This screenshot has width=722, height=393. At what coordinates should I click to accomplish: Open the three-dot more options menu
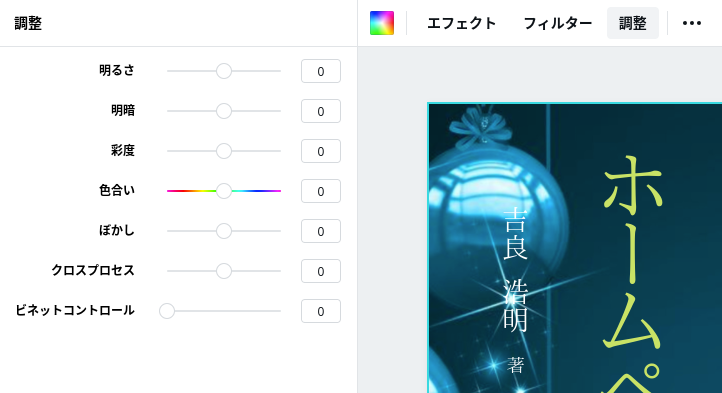(692, 23)
